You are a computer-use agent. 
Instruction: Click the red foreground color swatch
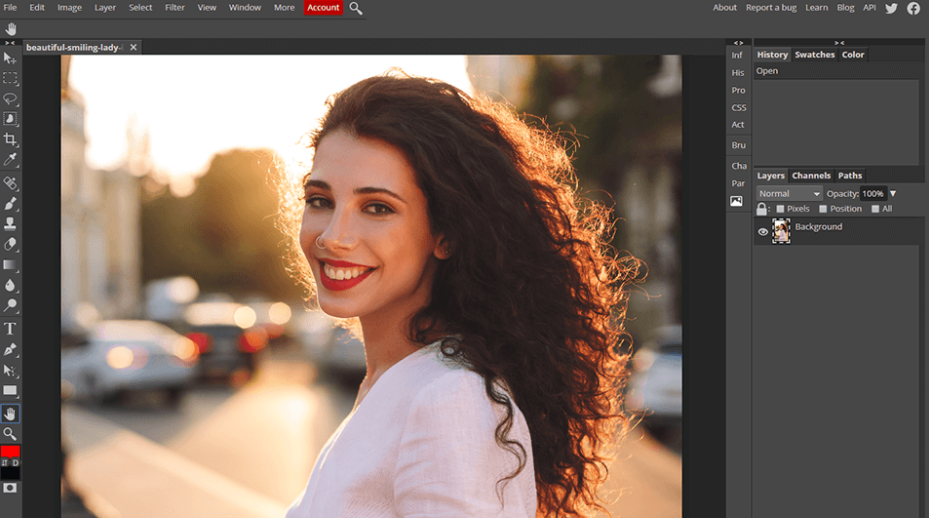click(10, 452)
